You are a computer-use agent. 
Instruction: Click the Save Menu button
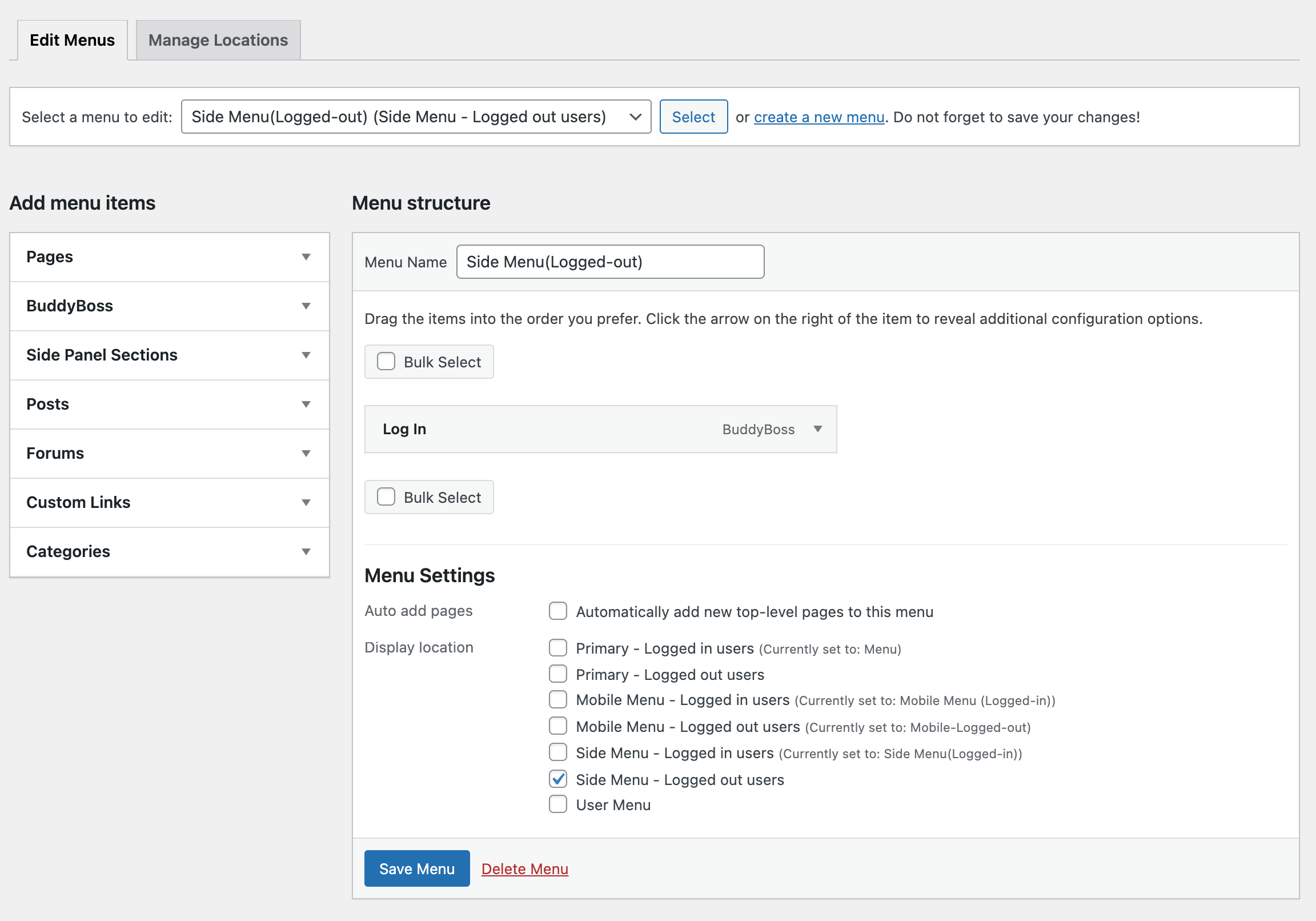coord(417,869)
